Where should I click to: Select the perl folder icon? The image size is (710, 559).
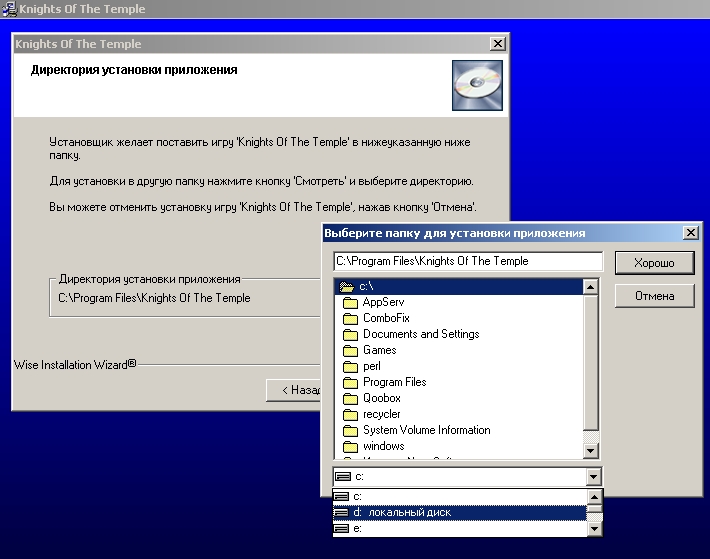click(x=350, y=366)
